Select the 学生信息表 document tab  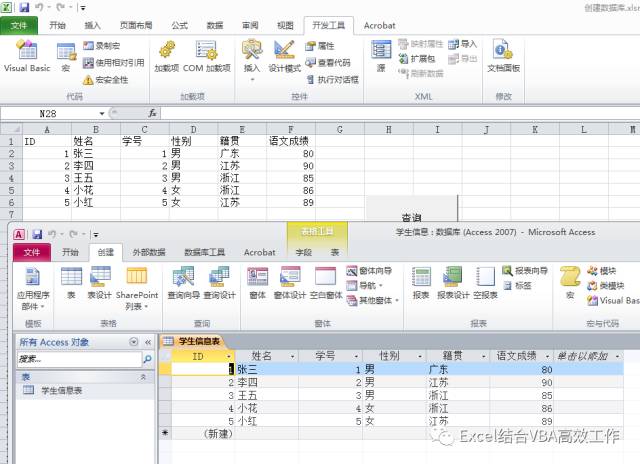(193, 341)
